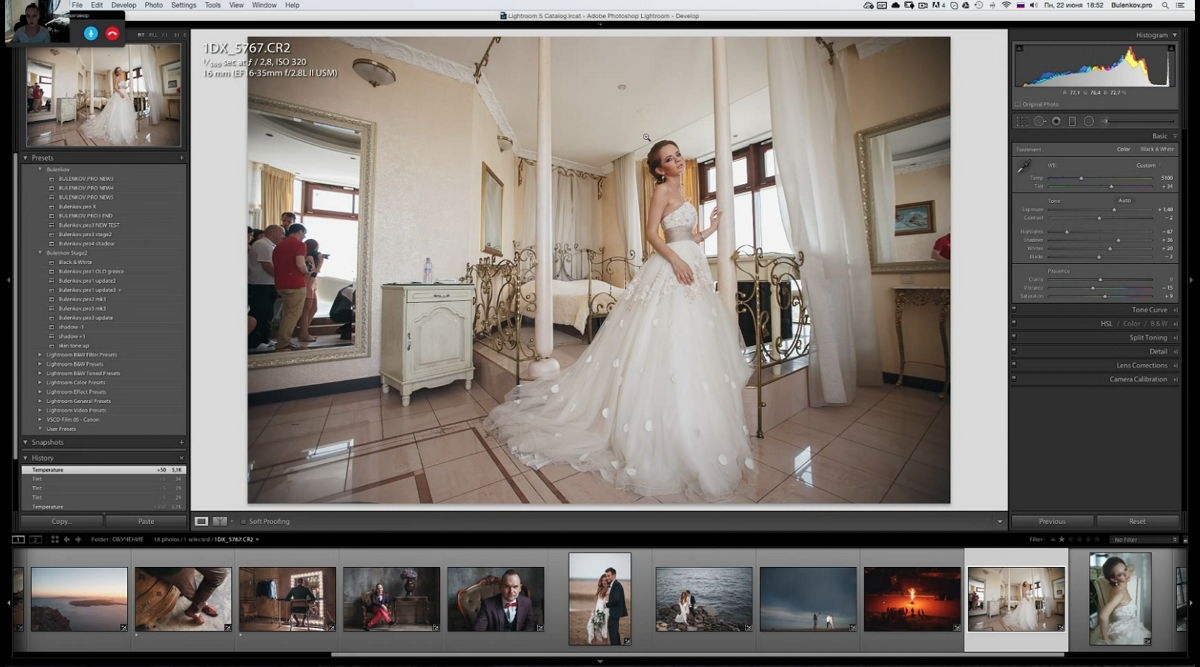This screenshot has height=667, width=1200.
Task: Select the Graduated Filter tool
Action: click(x=1072, y=121)
